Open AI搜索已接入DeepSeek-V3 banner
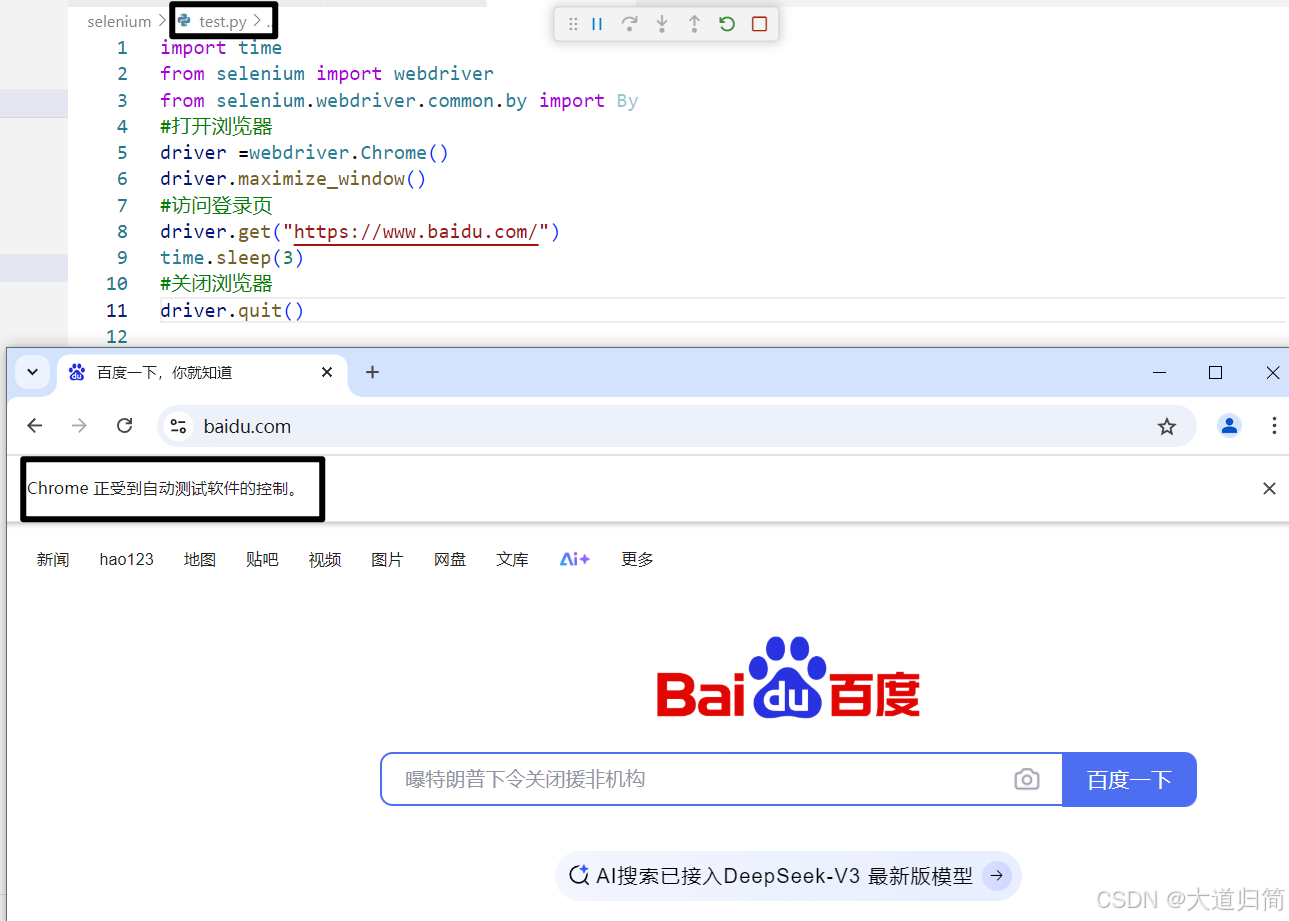Image resolution: width=1289 pixels, height=921 pixels. click(788, 876)
